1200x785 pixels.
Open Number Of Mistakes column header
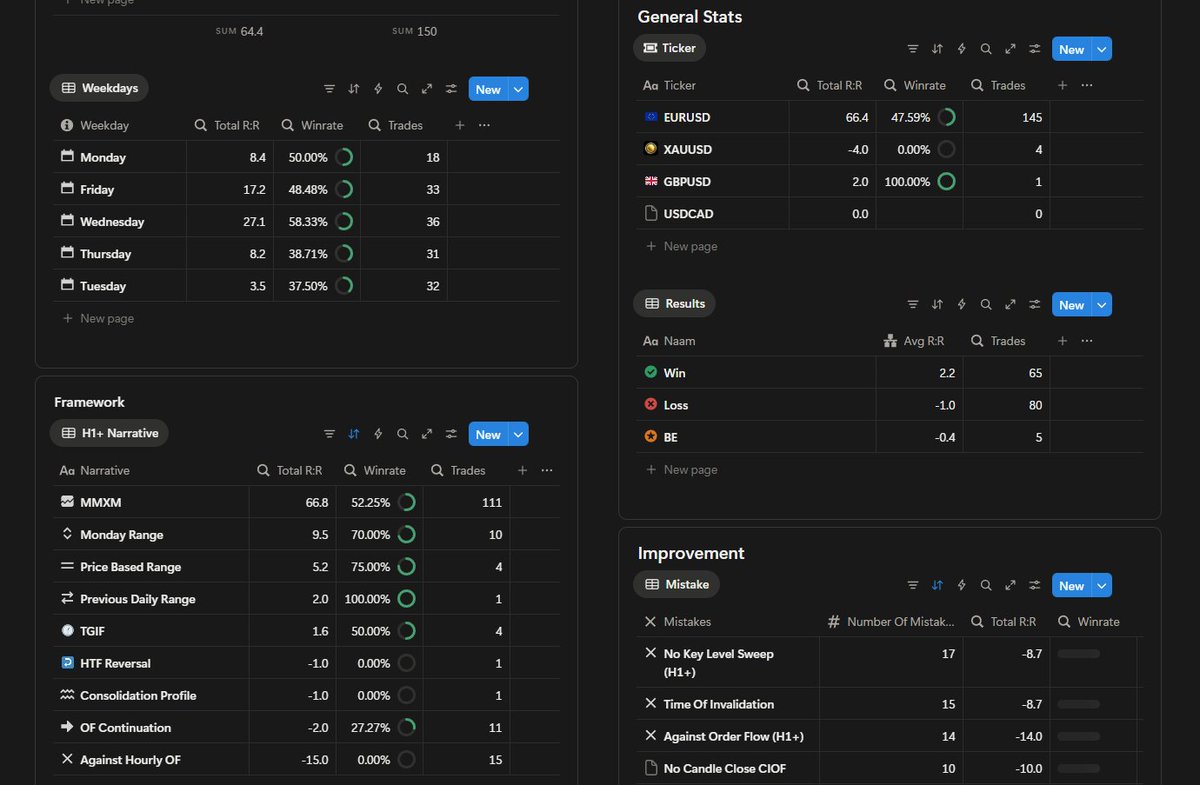coord(891,621)
